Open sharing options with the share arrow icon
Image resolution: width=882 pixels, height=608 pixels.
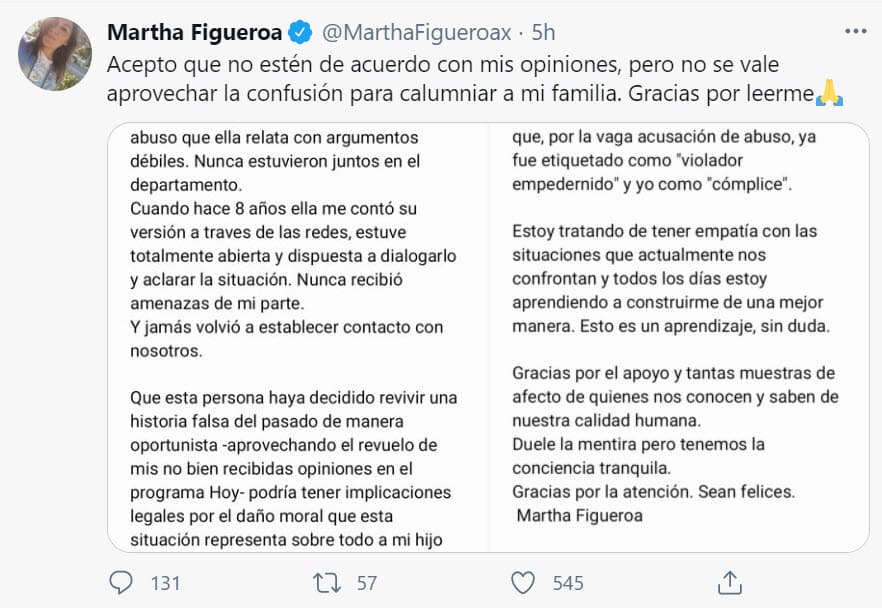731,582
